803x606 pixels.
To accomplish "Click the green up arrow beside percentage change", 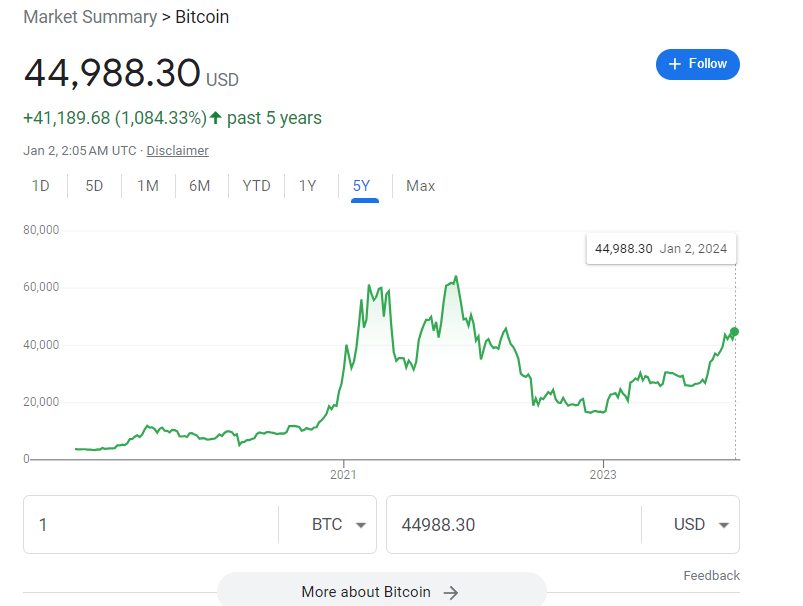I will (x=216, y=118).
